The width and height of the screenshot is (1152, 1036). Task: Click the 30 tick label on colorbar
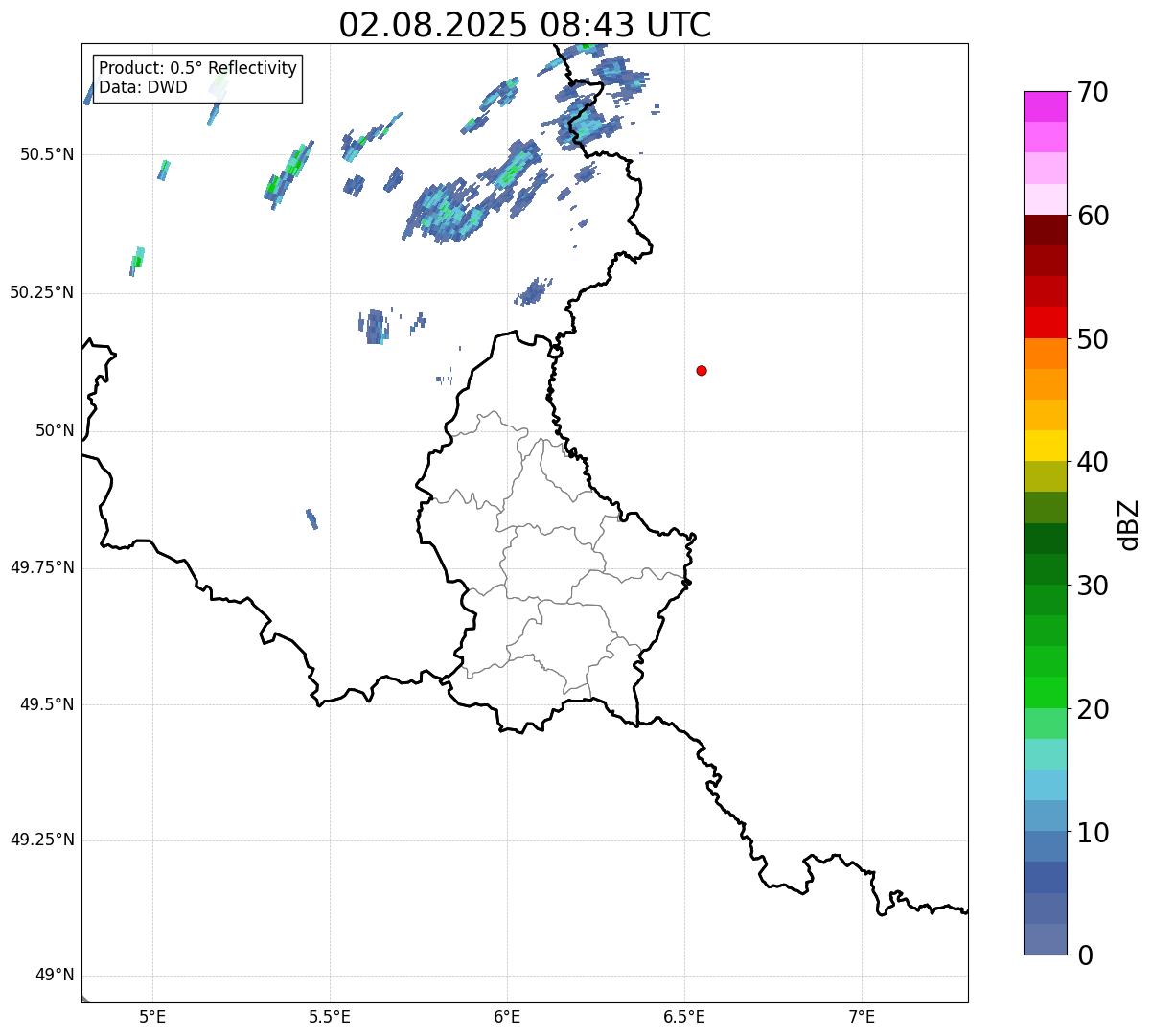point(1093,586)
